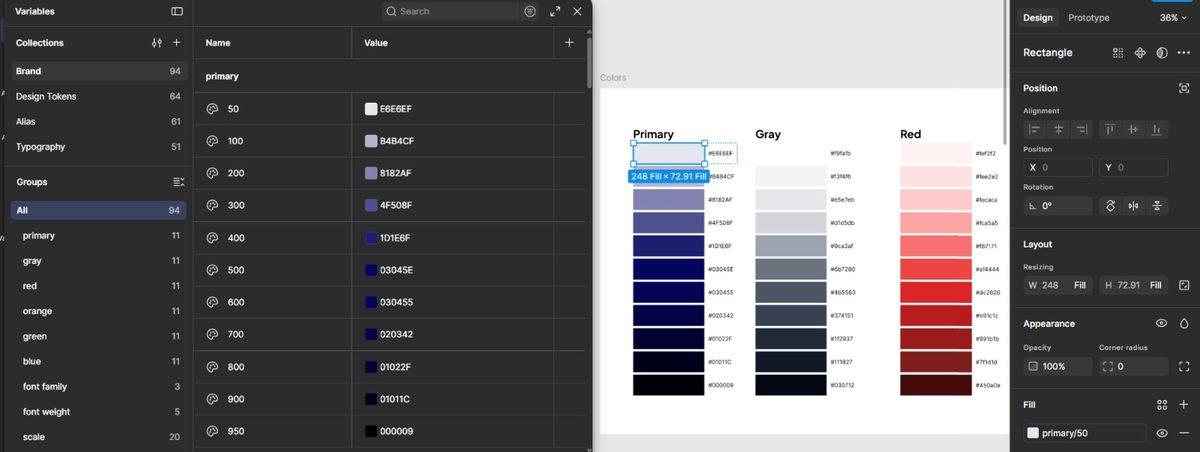The height and width of the screenshot is (452, 1200).
Task: Click the Rotation angle field
Action: tap(1057, 206)
